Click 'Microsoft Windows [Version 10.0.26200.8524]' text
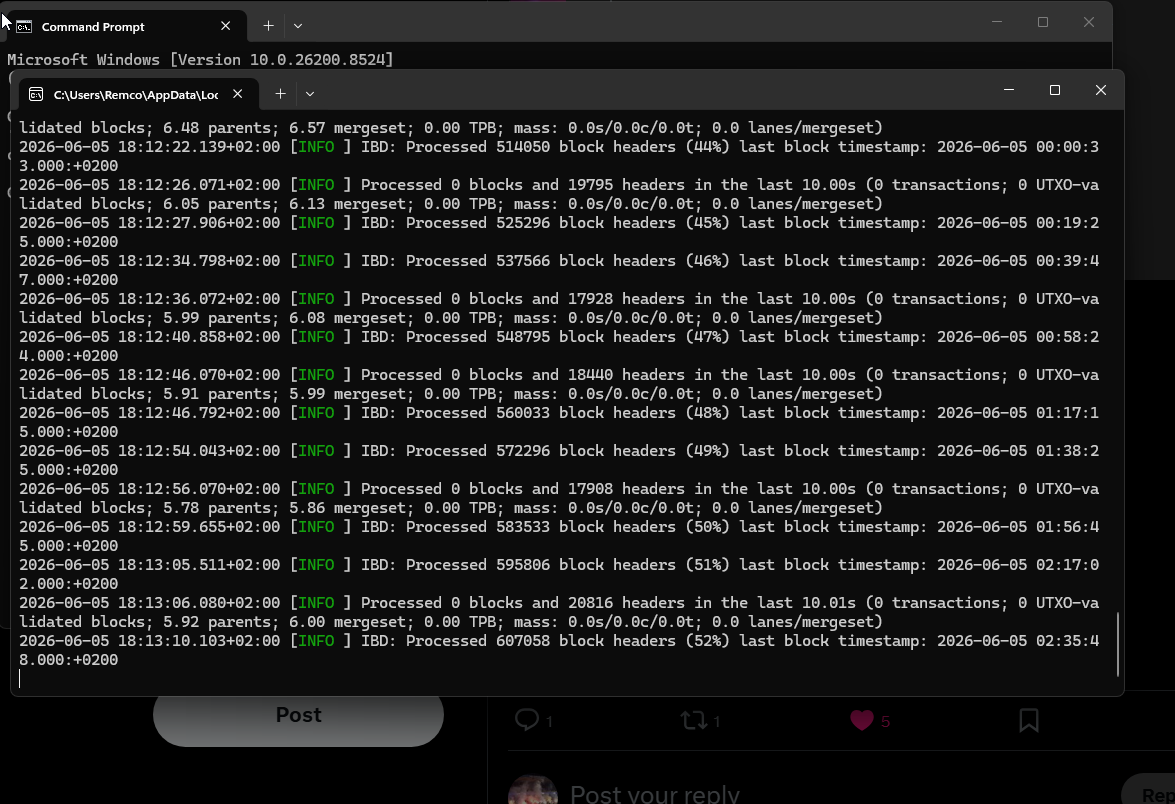The image size is (1175, 804). click(x=200, y=60)
